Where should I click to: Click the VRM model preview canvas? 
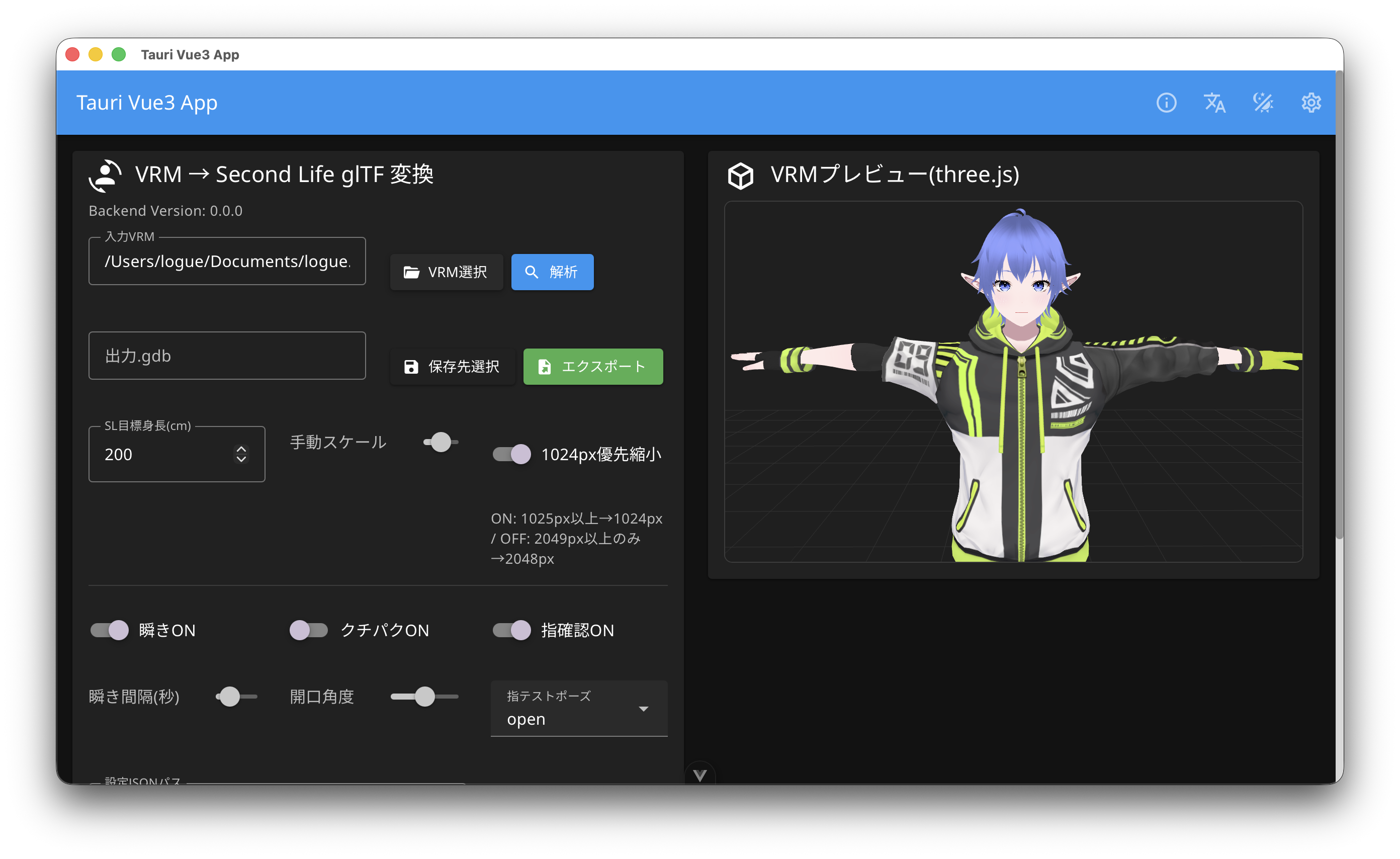[x=1013, y=382]
